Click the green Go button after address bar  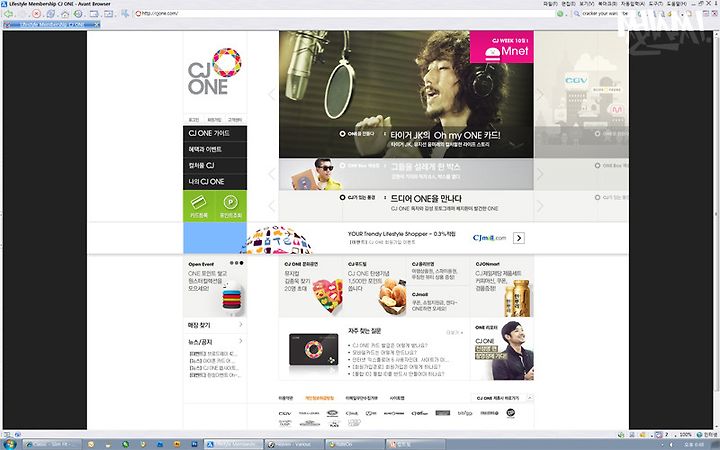tap(560, 14)
